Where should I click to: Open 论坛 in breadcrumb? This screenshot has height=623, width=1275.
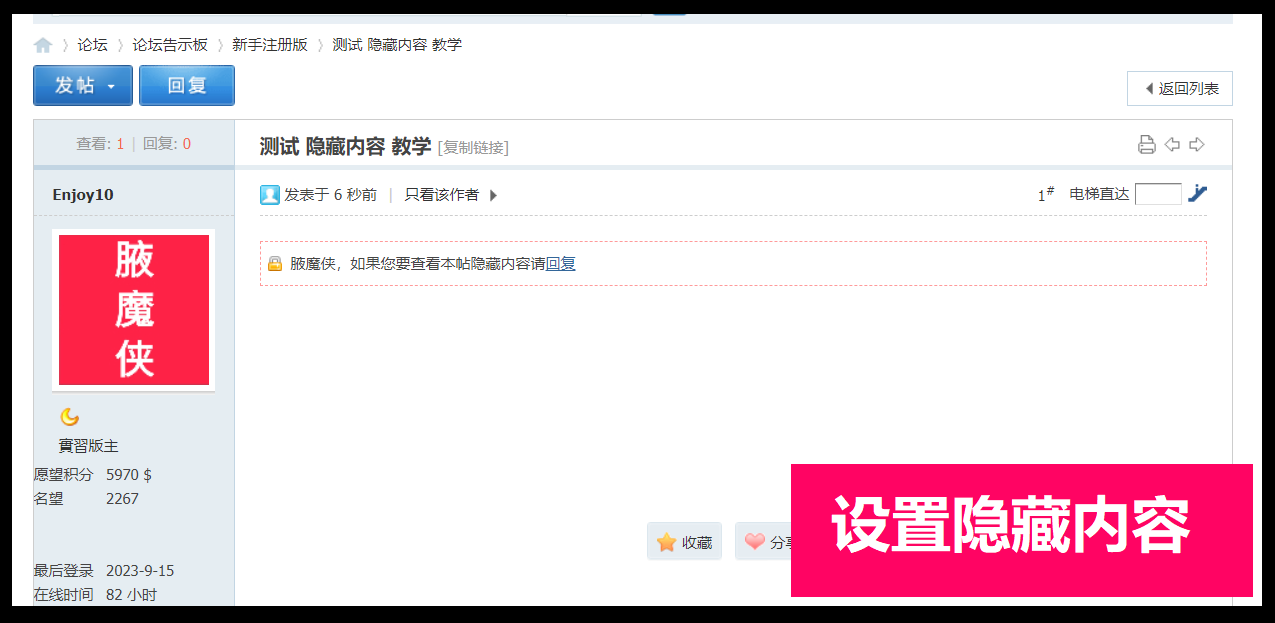tap(93, 45)
